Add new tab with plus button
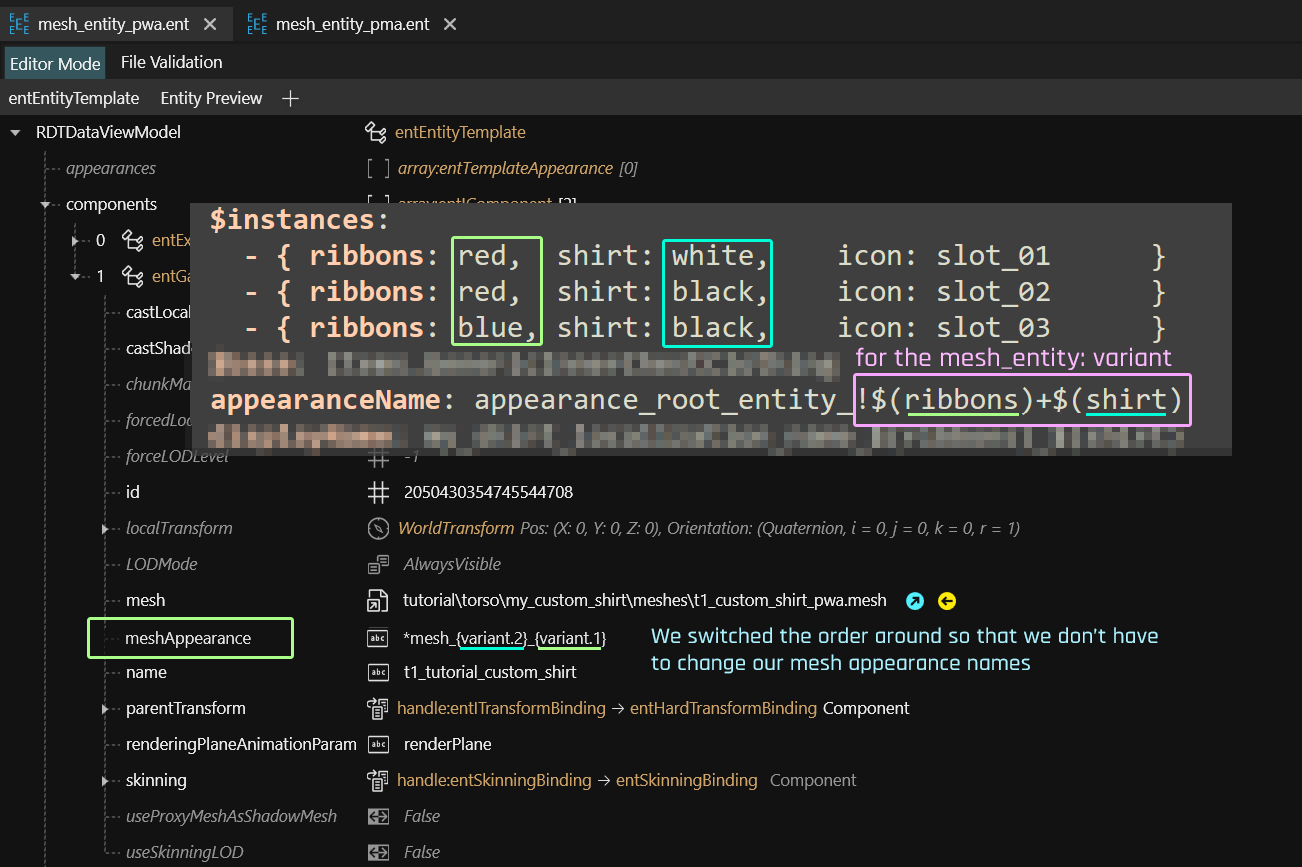Screen dimensions: 1302x867 click(290, 98)
